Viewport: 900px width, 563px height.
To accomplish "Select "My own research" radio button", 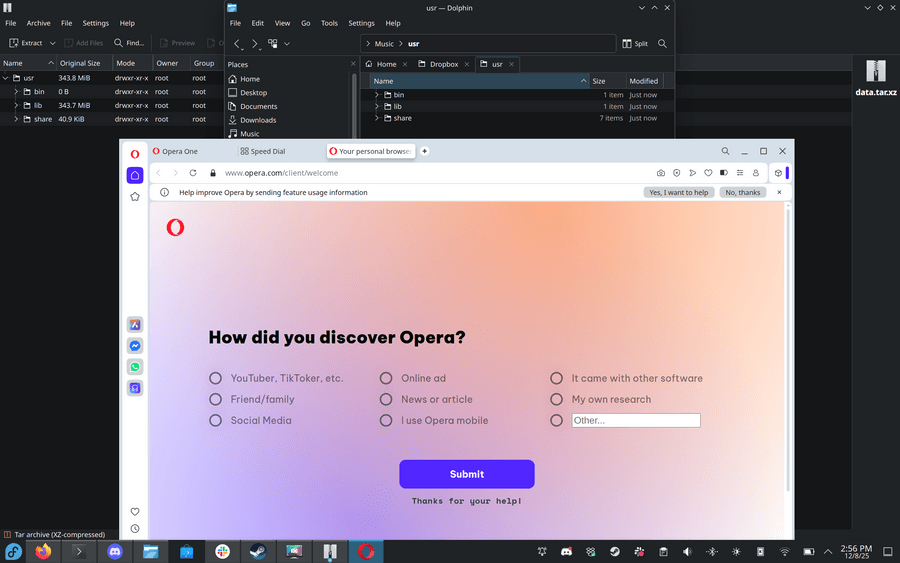I will [557, 399].
